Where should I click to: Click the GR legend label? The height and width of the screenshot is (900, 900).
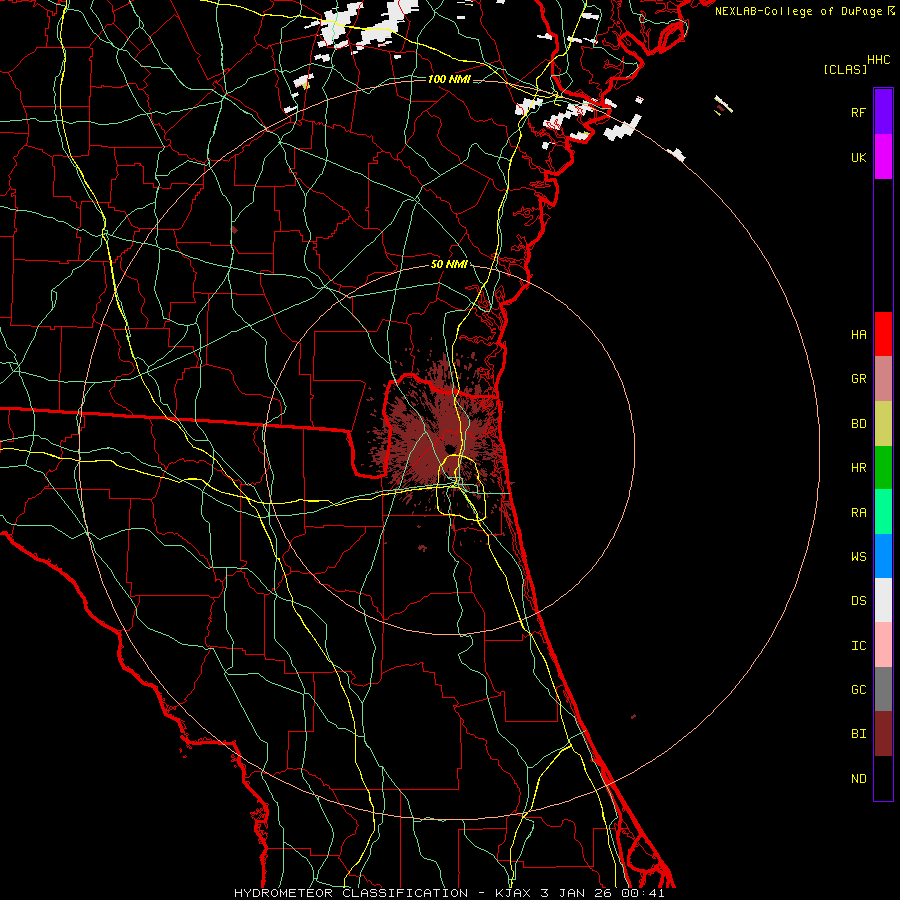pyautogui.click(x=858, y=379)
